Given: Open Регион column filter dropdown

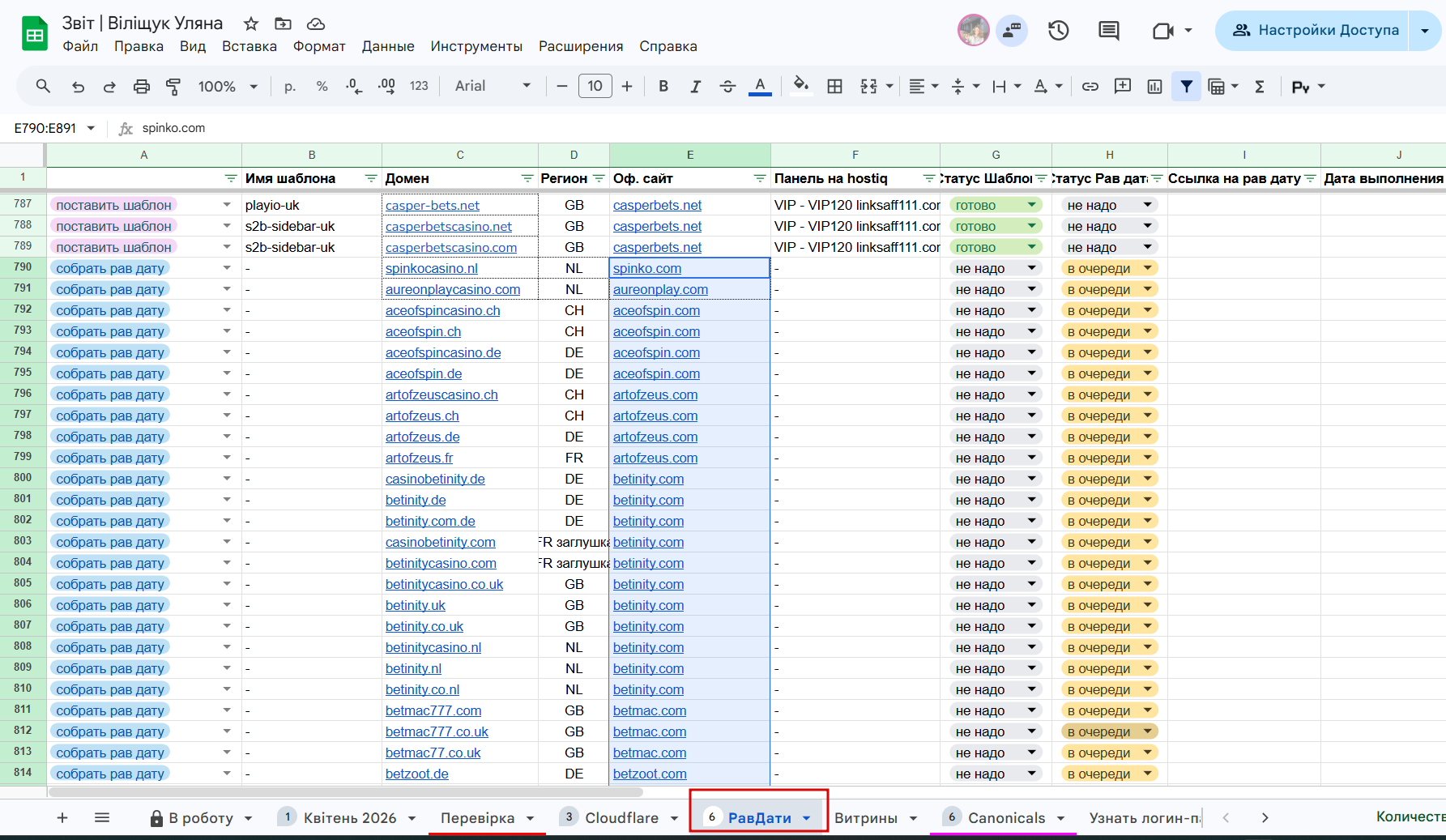Looking at the screenshot, I should (599, 178).
